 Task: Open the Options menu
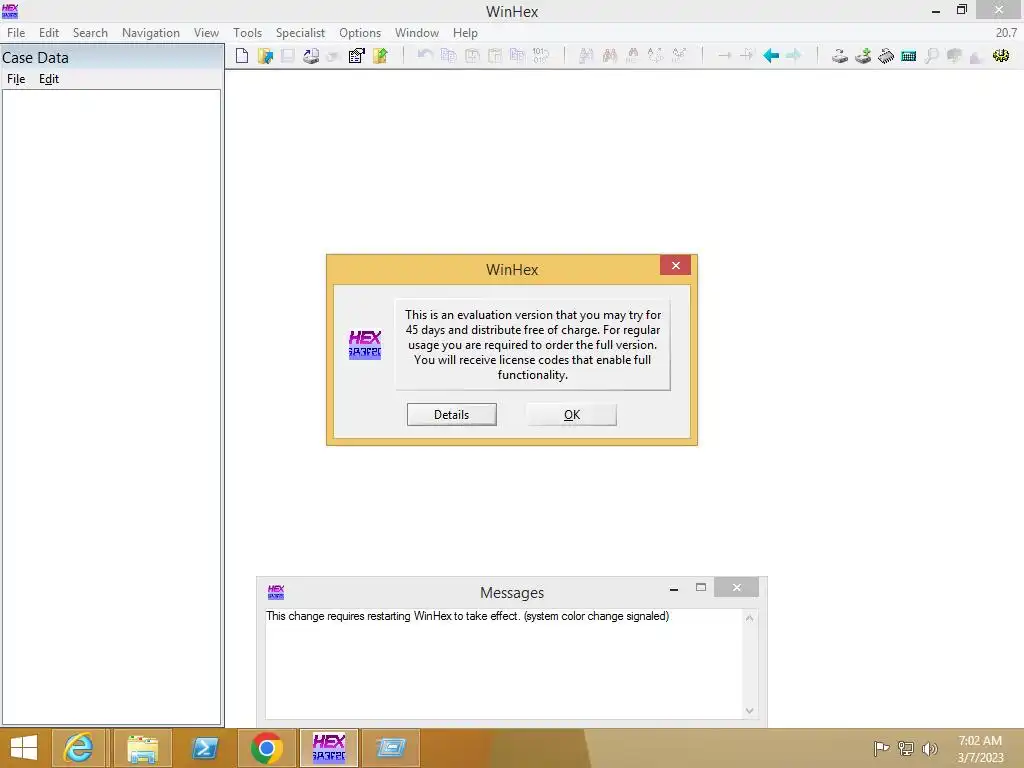[360, 33]
